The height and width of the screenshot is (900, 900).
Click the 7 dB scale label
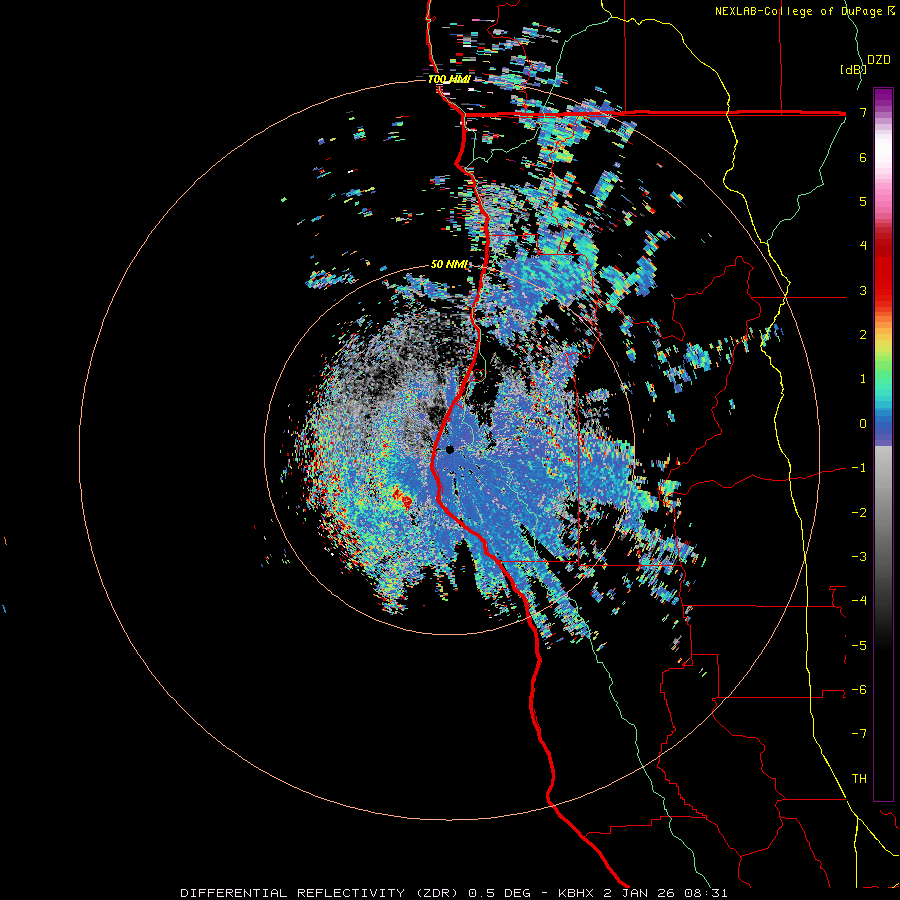click(863, 112)
